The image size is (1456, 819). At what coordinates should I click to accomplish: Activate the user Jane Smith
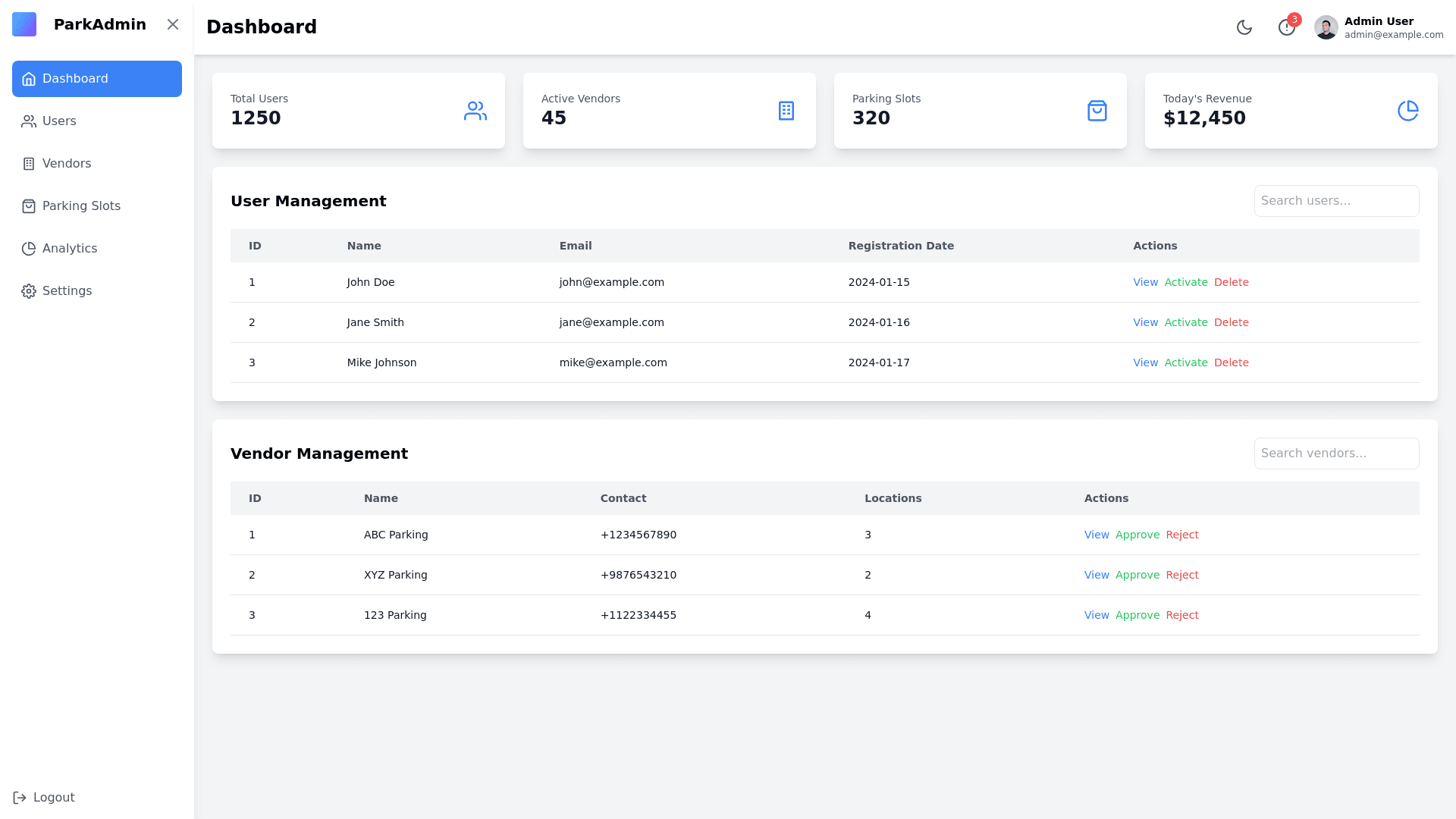click(1185, 322)
